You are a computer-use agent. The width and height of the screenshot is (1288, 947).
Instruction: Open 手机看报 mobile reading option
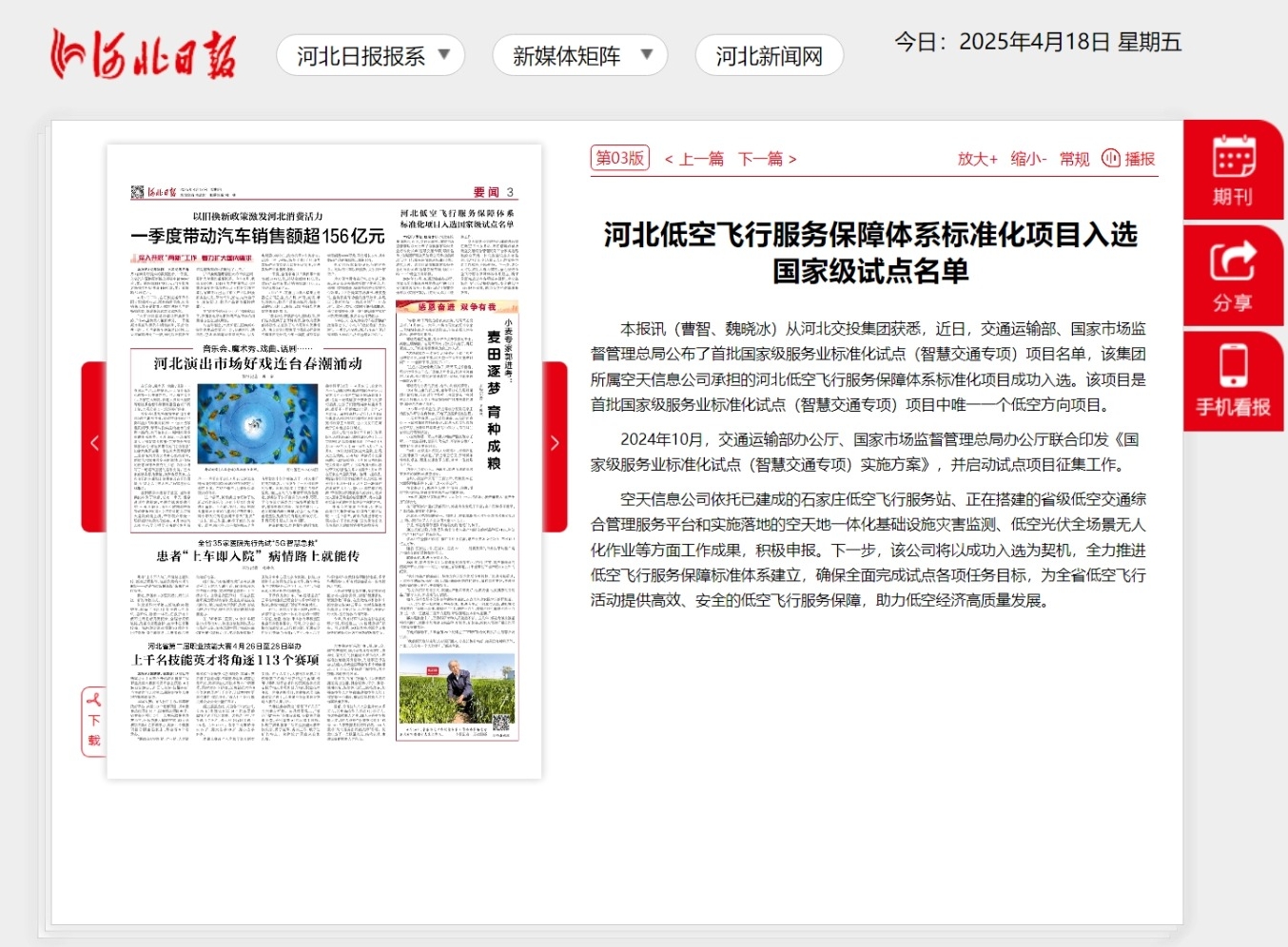pos(1233,381)
